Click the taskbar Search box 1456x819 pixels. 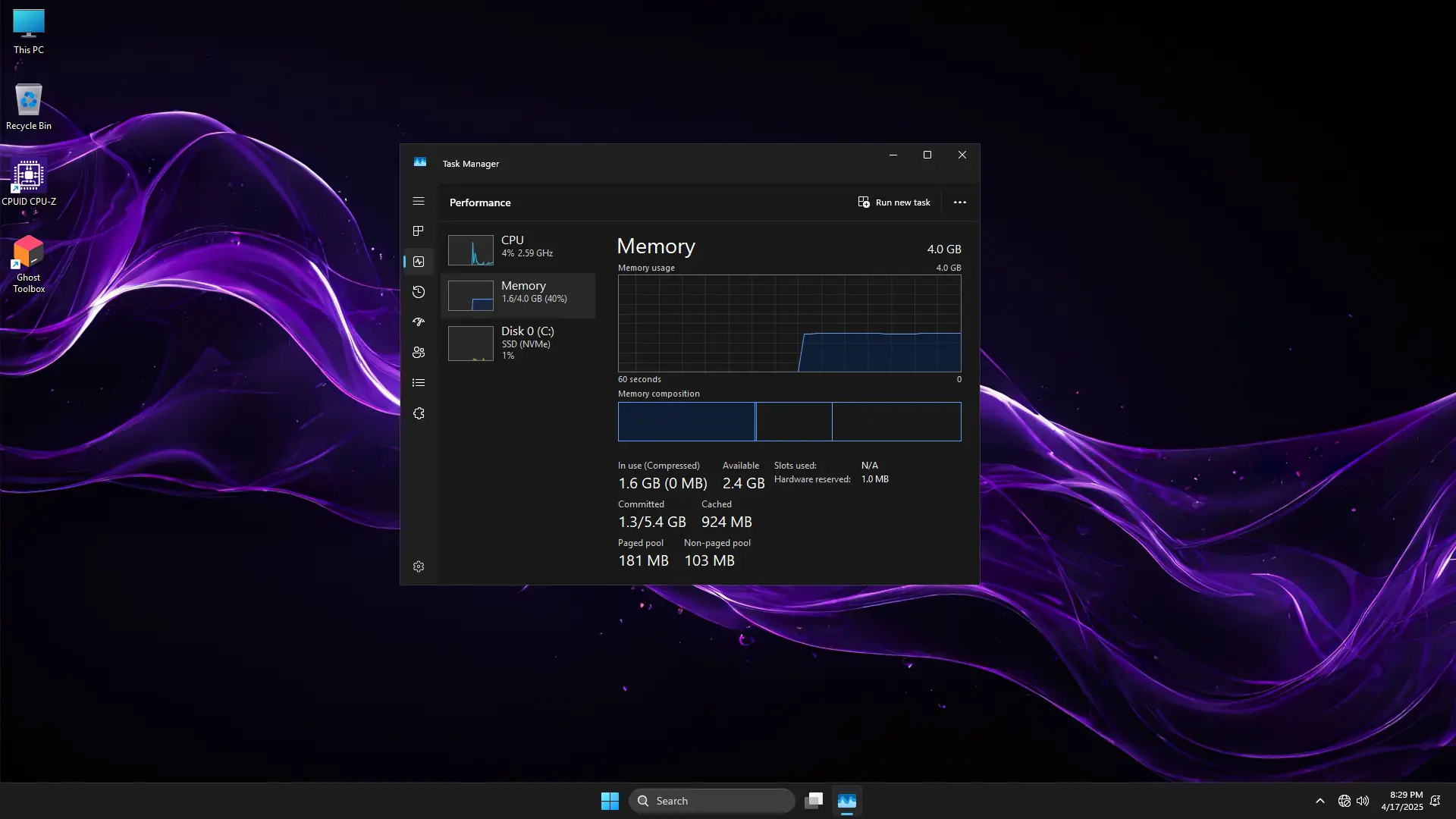click(x=712, y=801)
